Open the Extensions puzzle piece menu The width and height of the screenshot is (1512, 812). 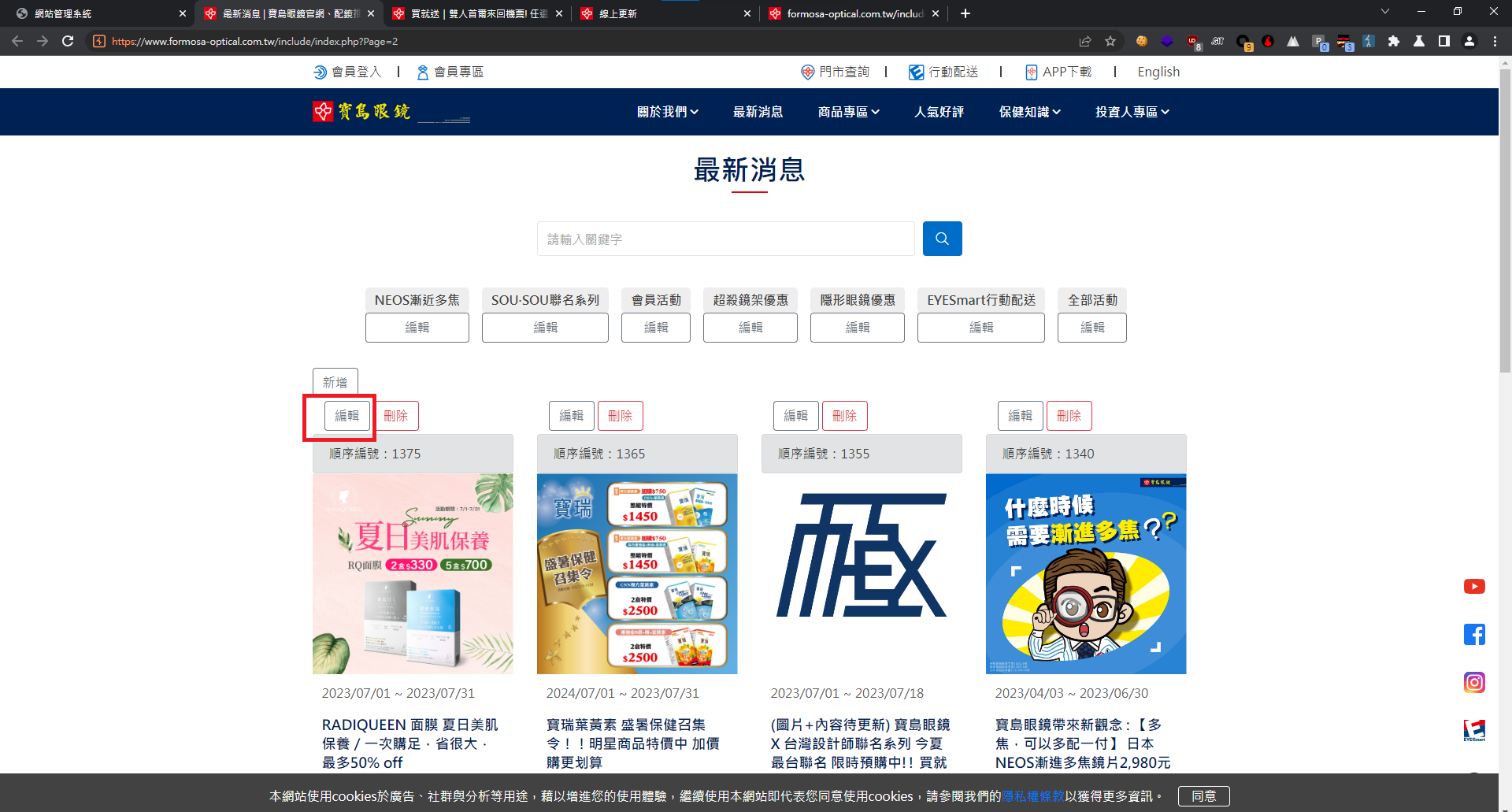[x=1394, y=41]
